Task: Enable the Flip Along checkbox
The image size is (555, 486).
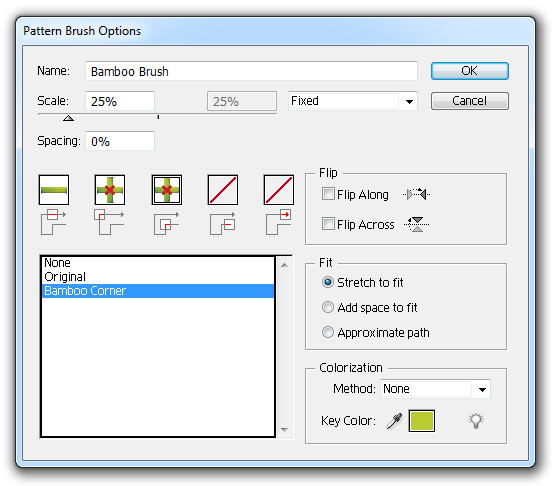Action: pos(328,194)
